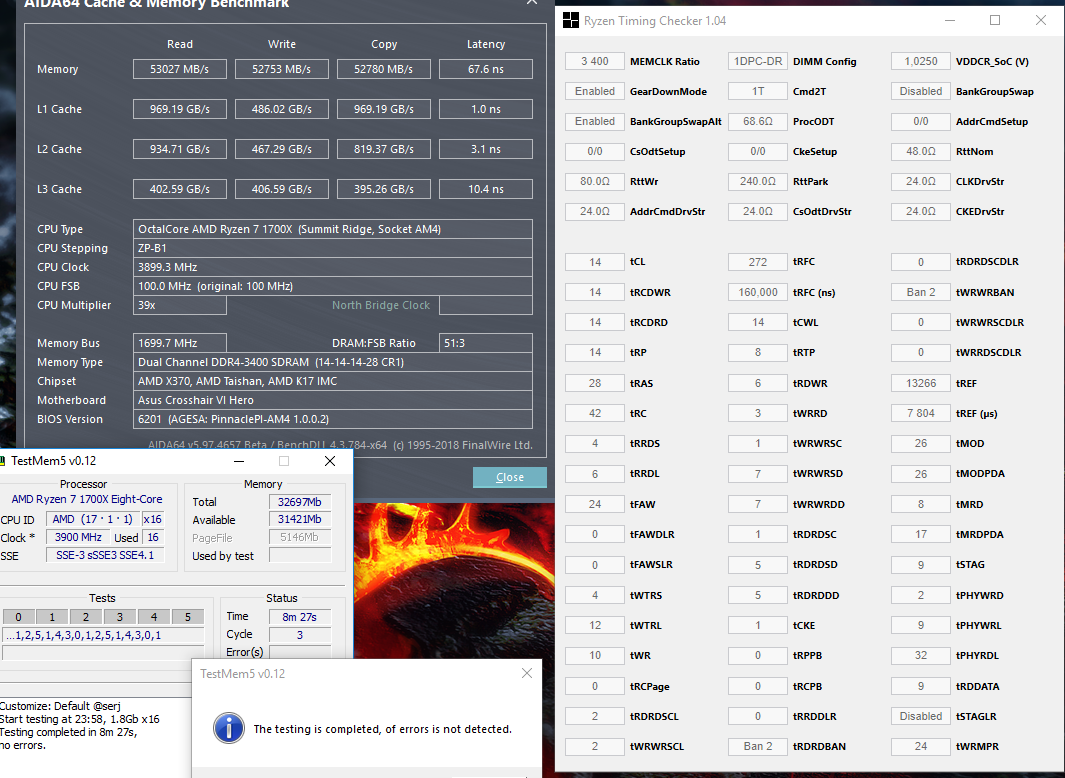This screenshot has width=1065, height=778.
Task: Select test button 5 in TestMem5
Action: point(188,617)
